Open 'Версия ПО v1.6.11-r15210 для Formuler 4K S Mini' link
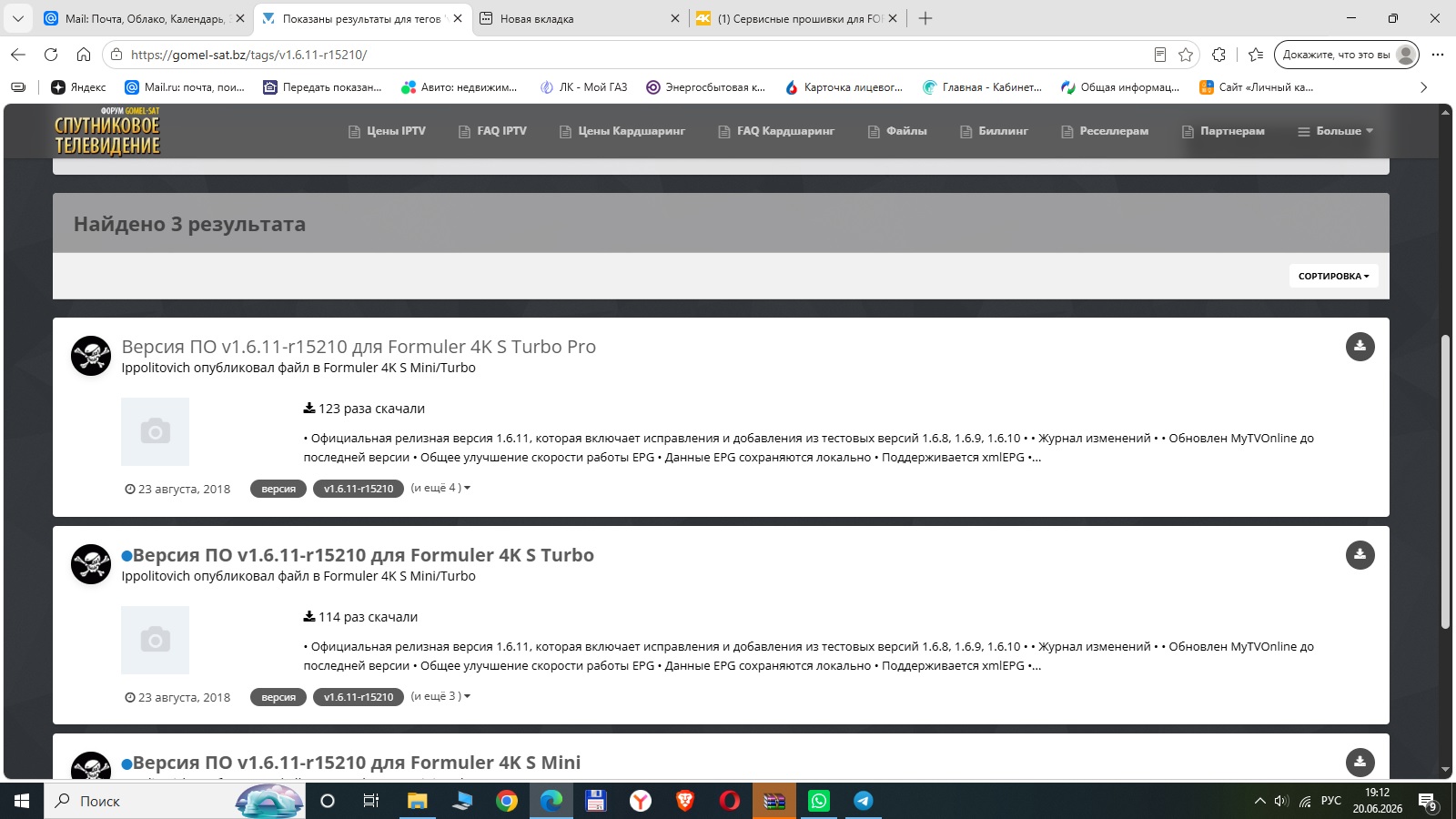 pyautogui.click(x=357, y=763)
